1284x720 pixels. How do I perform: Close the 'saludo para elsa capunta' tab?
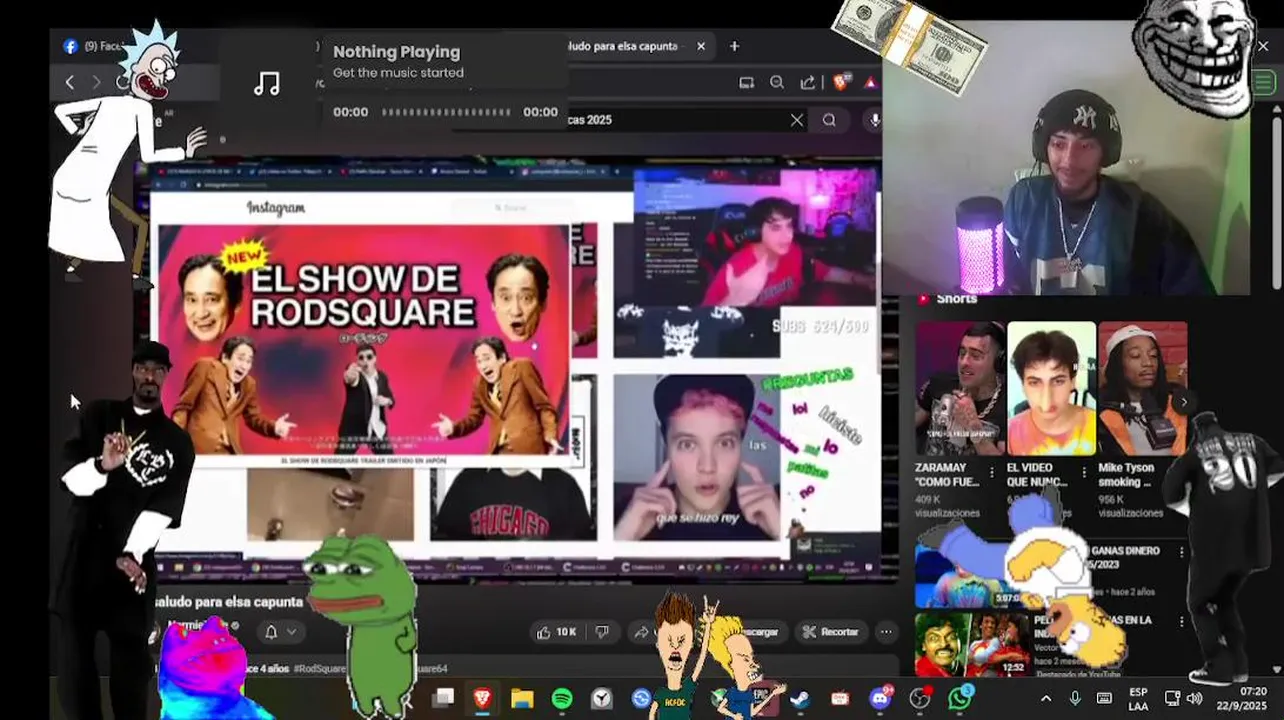[701, 46]
